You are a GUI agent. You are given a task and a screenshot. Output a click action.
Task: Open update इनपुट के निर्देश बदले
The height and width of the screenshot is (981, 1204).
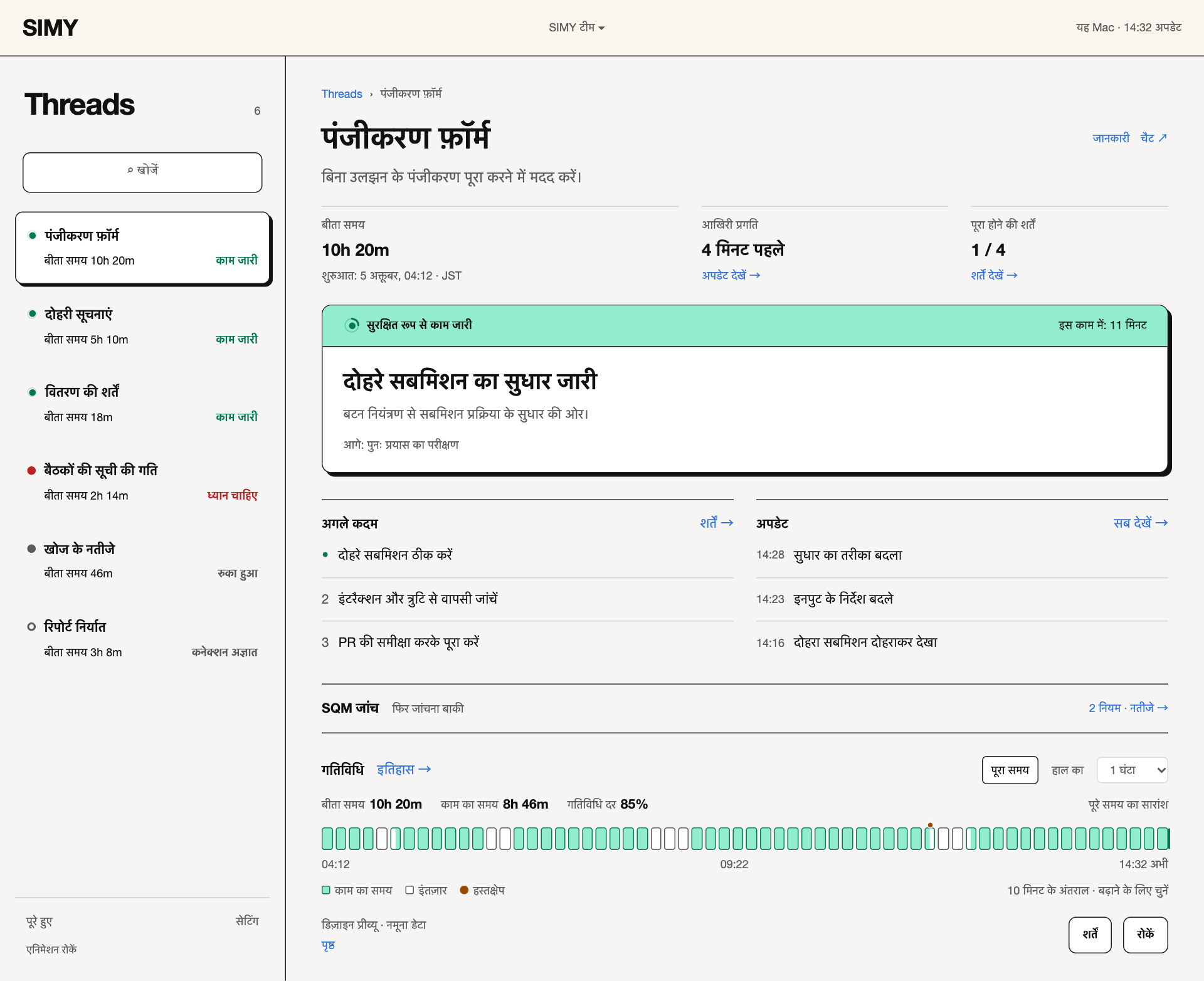point(962,599)
